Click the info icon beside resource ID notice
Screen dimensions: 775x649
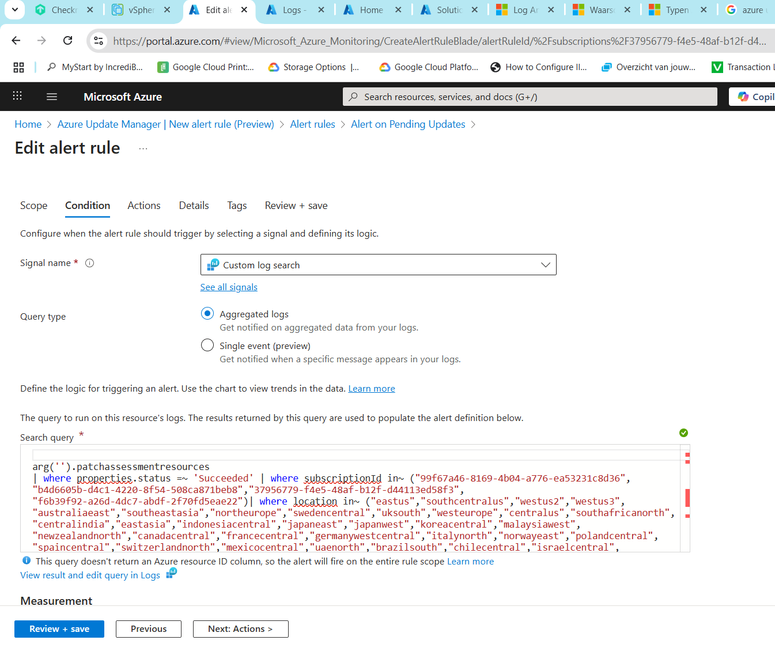point(26,561)
